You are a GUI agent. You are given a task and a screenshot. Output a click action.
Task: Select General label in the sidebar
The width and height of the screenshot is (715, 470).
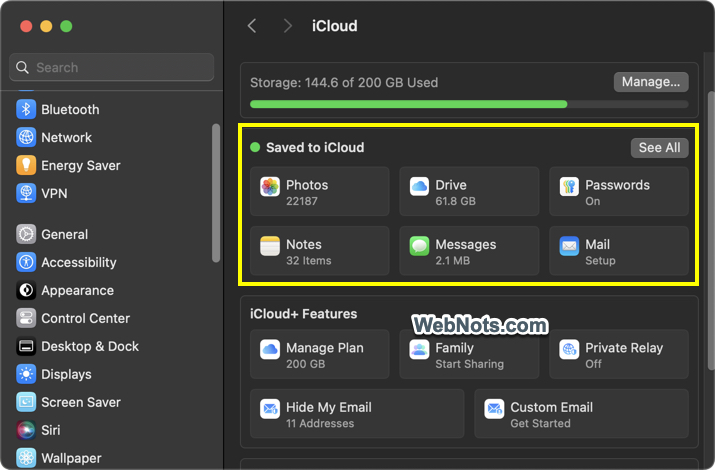tap(64, 235)
